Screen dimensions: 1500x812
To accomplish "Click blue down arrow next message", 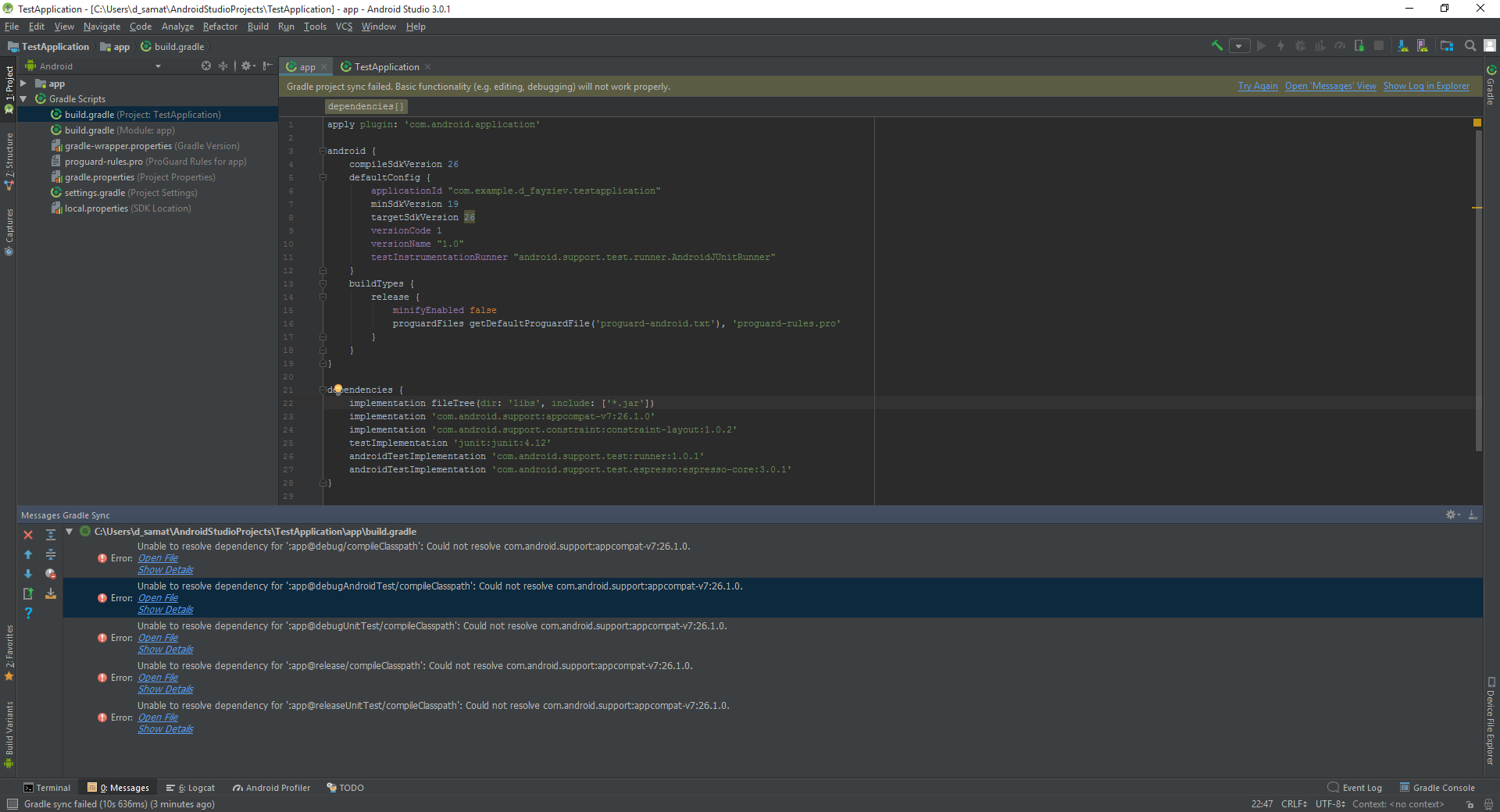I will point(28,574).
